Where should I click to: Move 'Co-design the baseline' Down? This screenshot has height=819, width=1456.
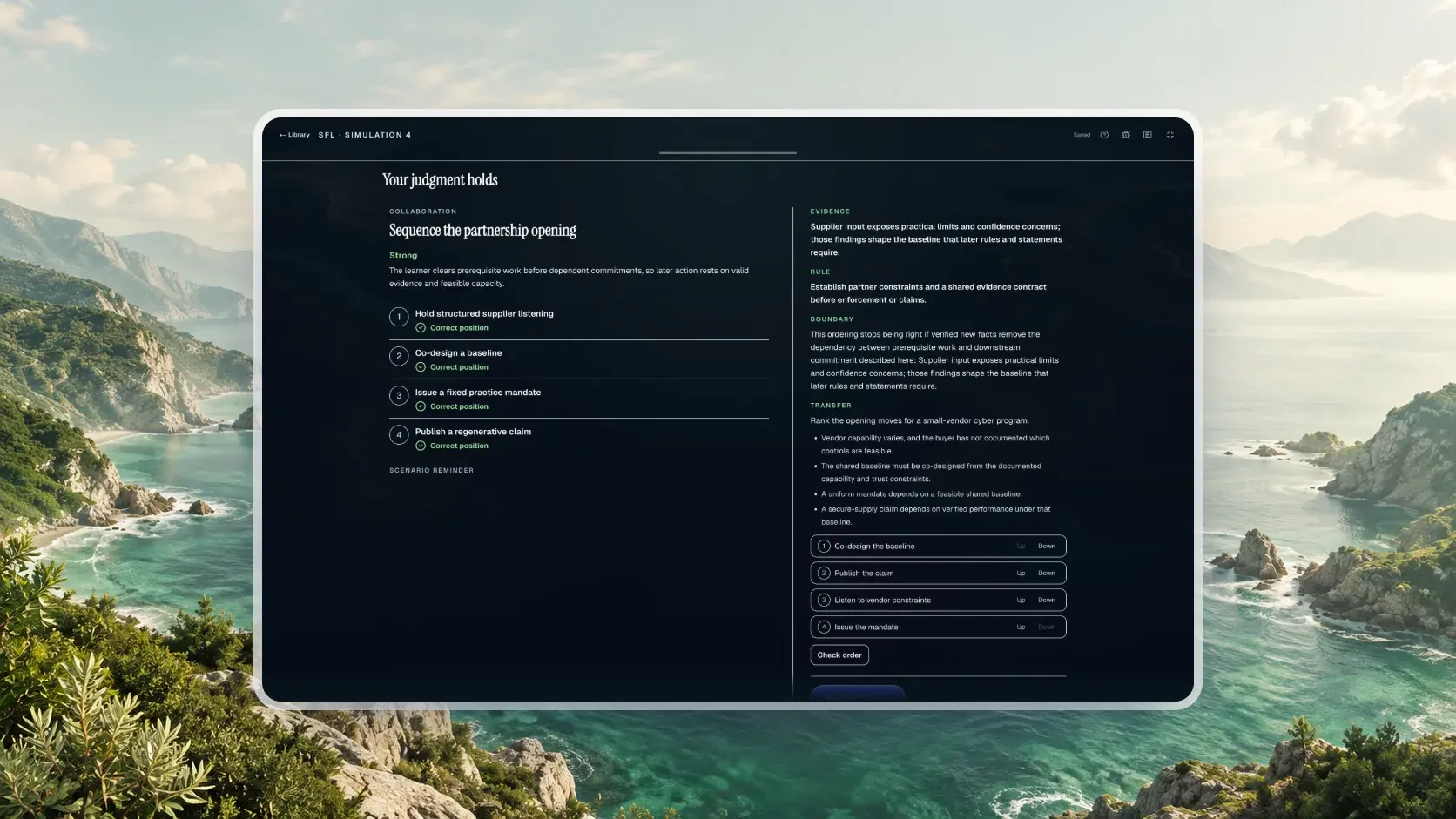click(1046, 547)
